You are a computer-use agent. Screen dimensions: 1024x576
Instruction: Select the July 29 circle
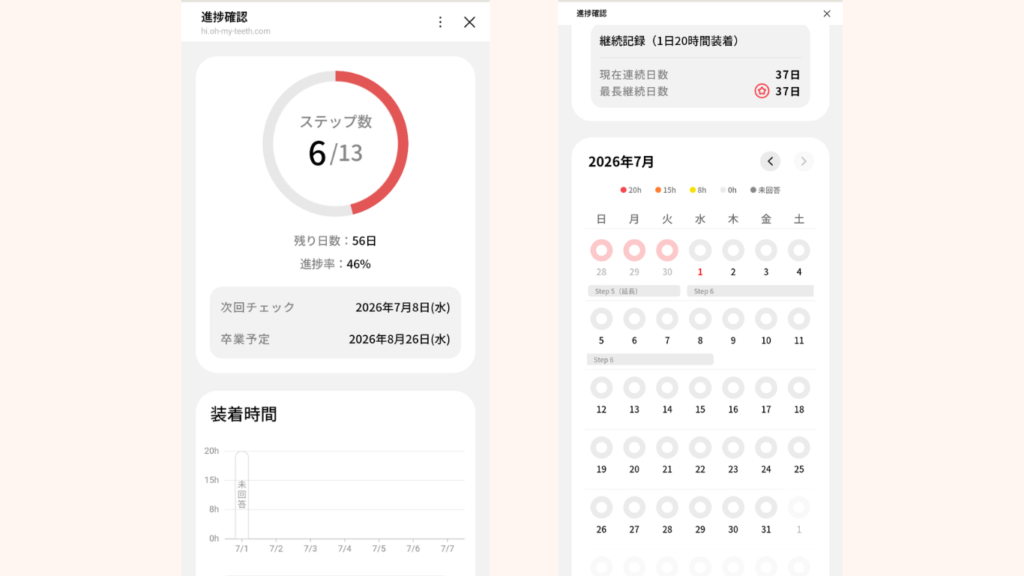[x=700, y=507]
